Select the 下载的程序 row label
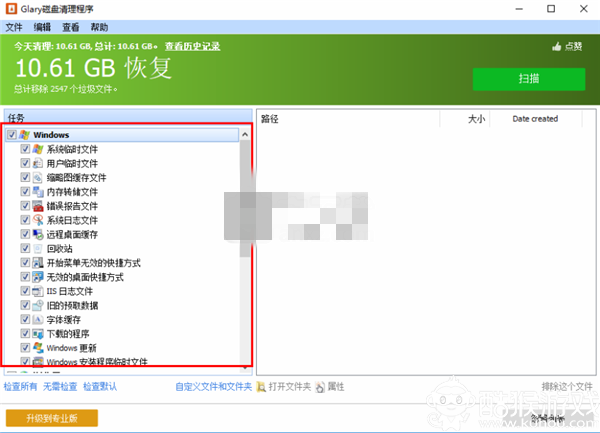The image size is (600, 433). [68, 334]
